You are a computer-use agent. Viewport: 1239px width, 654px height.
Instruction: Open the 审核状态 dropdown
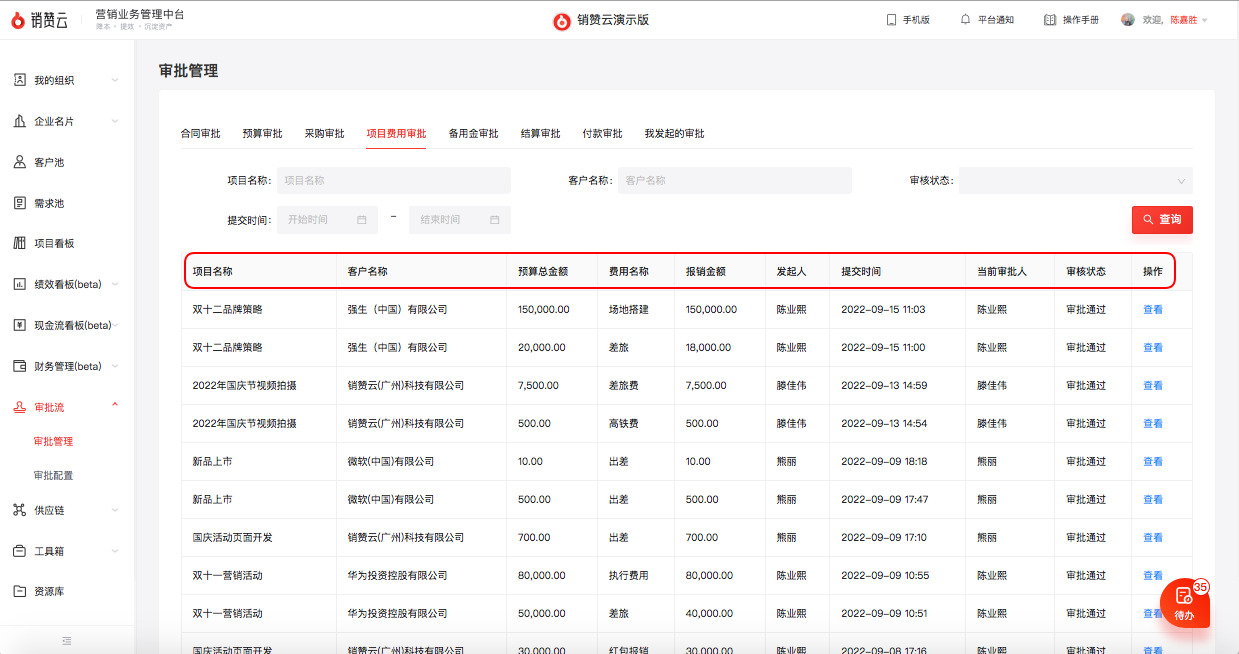click(1075, 181)
